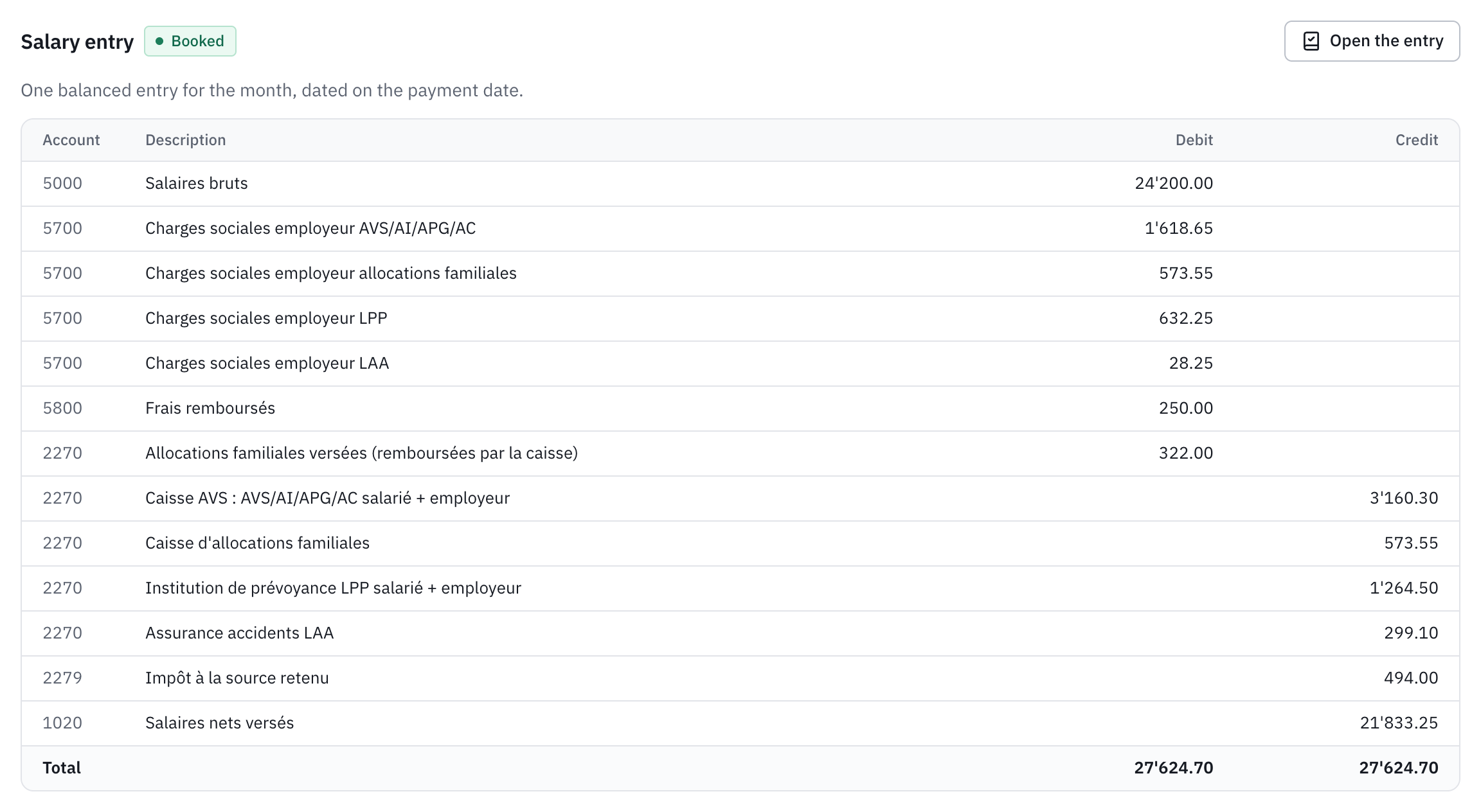1481x812 pixels.
Task: Open the entry button
Action: pos(1372,41)
